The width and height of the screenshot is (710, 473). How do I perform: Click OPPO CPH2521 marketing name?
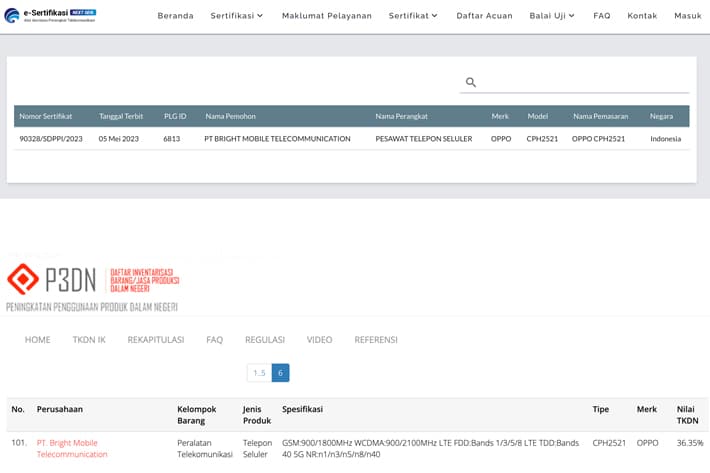point(599,139)
